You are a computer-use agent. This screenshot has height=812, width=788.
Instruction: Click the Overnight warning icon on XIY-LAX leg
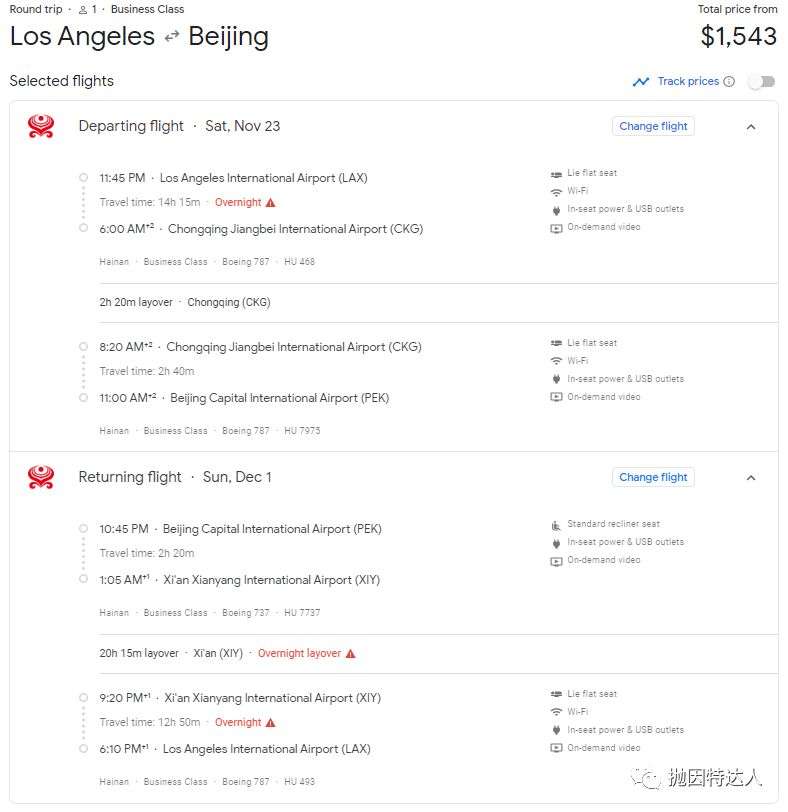tap(270, 722)
